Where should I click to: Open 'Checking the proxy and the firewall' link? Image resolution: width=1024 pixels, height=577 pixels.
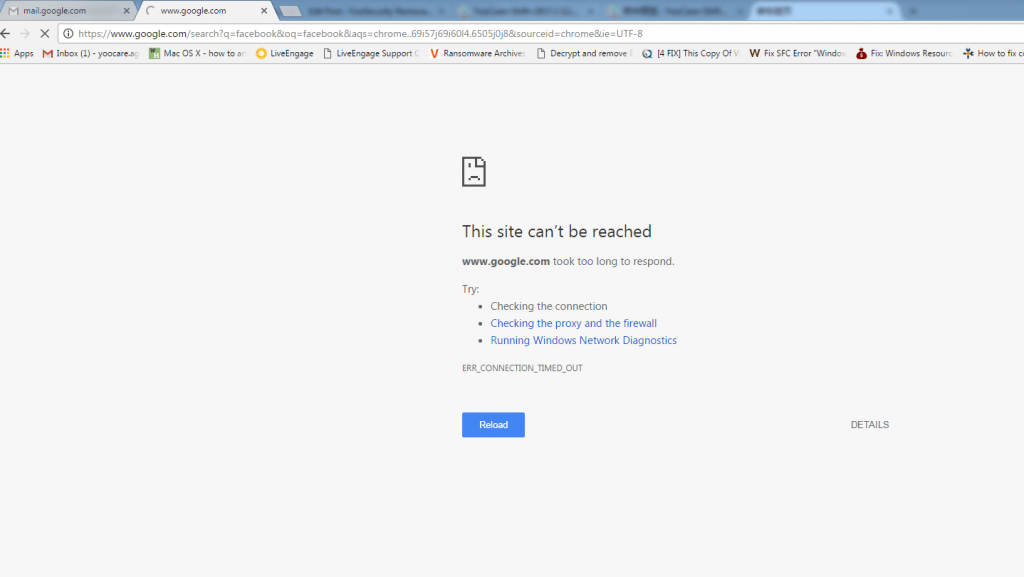tap(573, 323)
